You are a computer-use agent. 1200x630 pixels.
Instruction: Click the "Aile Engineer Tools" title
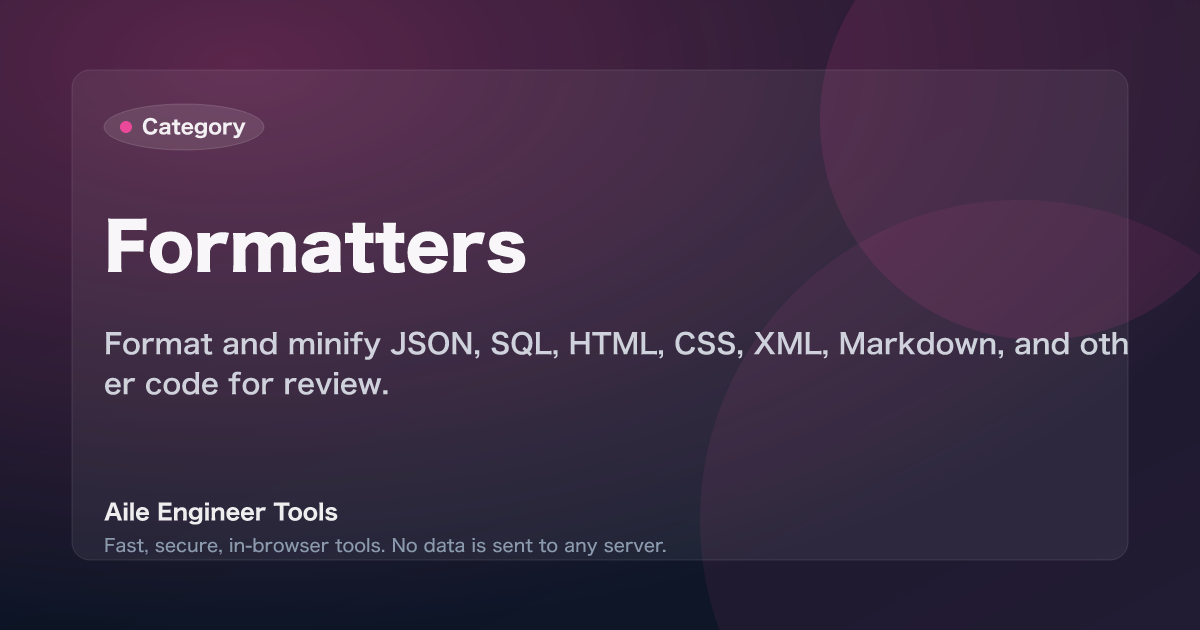point(221,512)
